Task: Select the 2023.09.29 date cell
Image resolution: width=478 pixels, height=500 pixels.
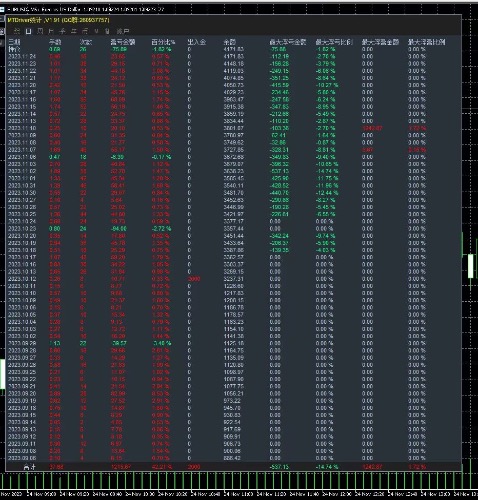Action: click(x=22, y=343)
